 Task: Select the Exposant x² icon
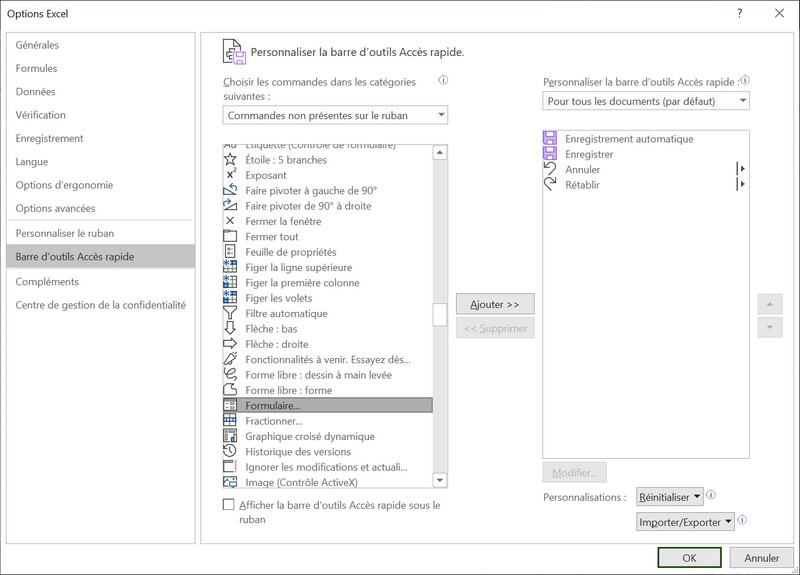[x=230, y=175]
